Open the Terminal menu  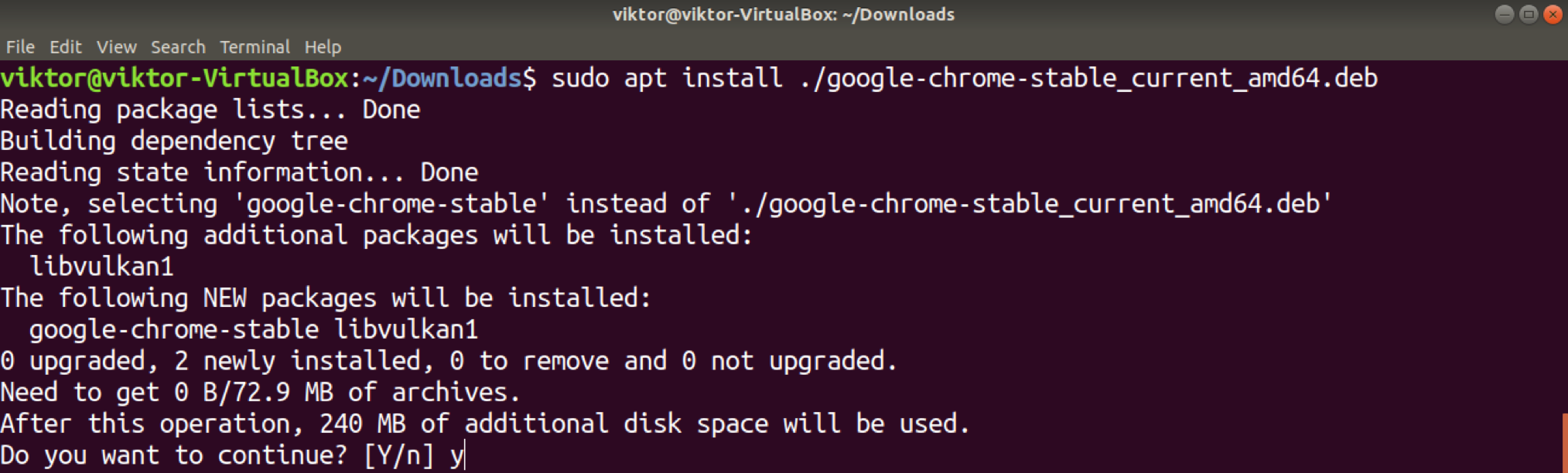(255, 47)
